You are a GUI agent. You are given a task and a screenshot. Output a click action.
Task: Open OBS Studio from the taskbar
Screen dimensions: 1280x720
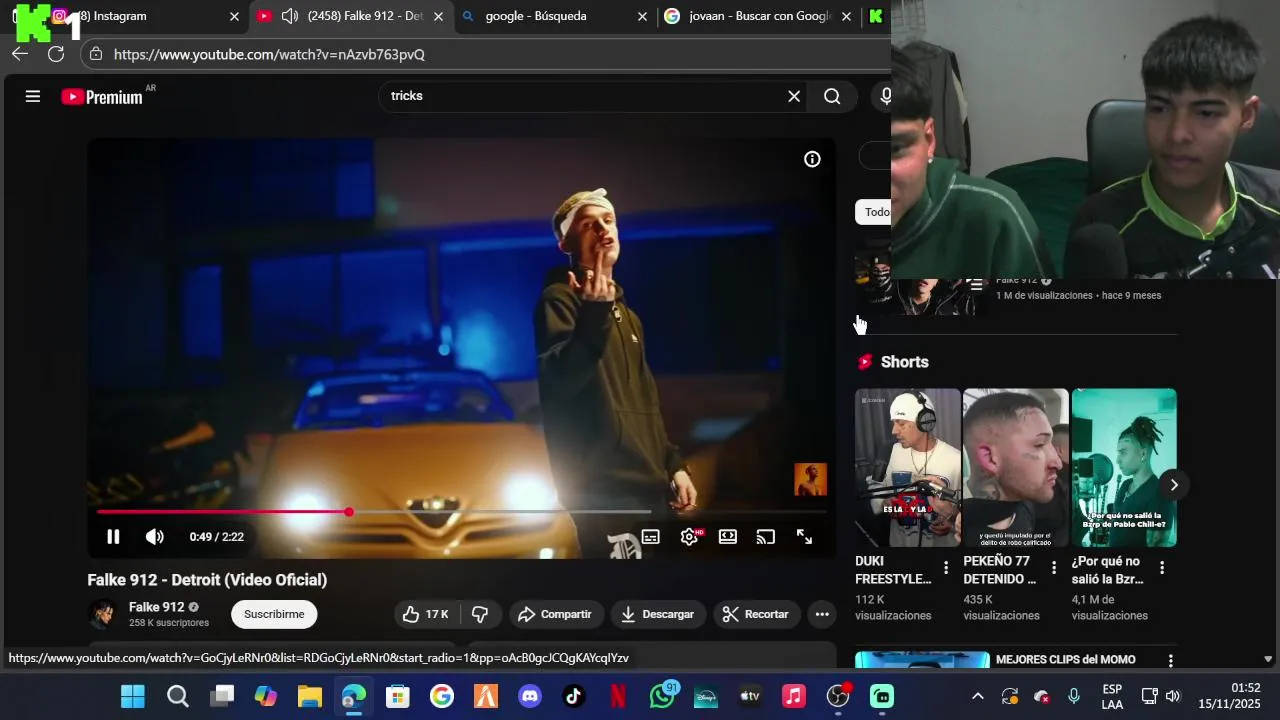tap(838, 696)
